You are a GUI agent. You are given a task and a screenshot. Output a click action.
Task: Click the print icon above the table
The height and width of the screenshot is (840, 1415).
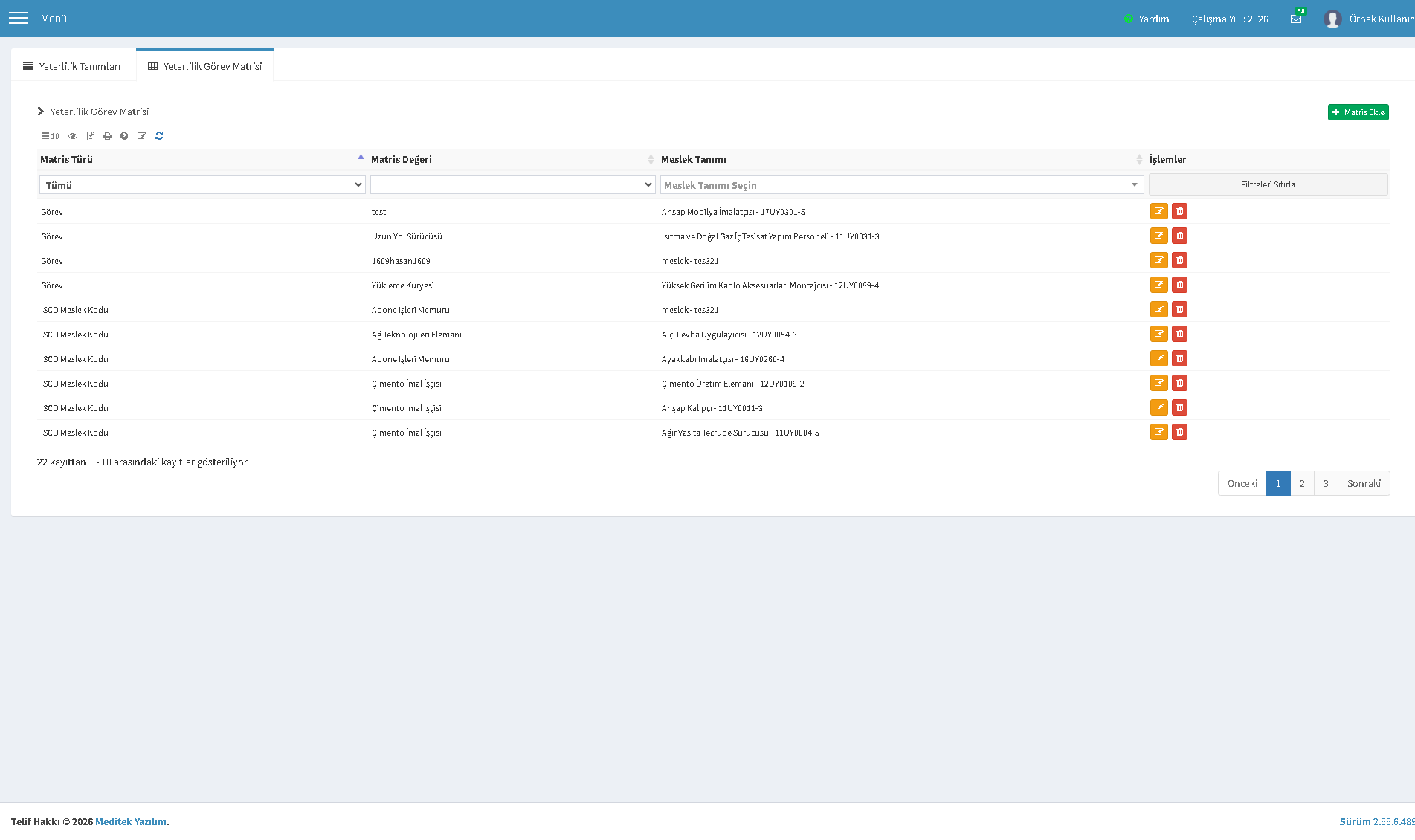coord(107,136)
